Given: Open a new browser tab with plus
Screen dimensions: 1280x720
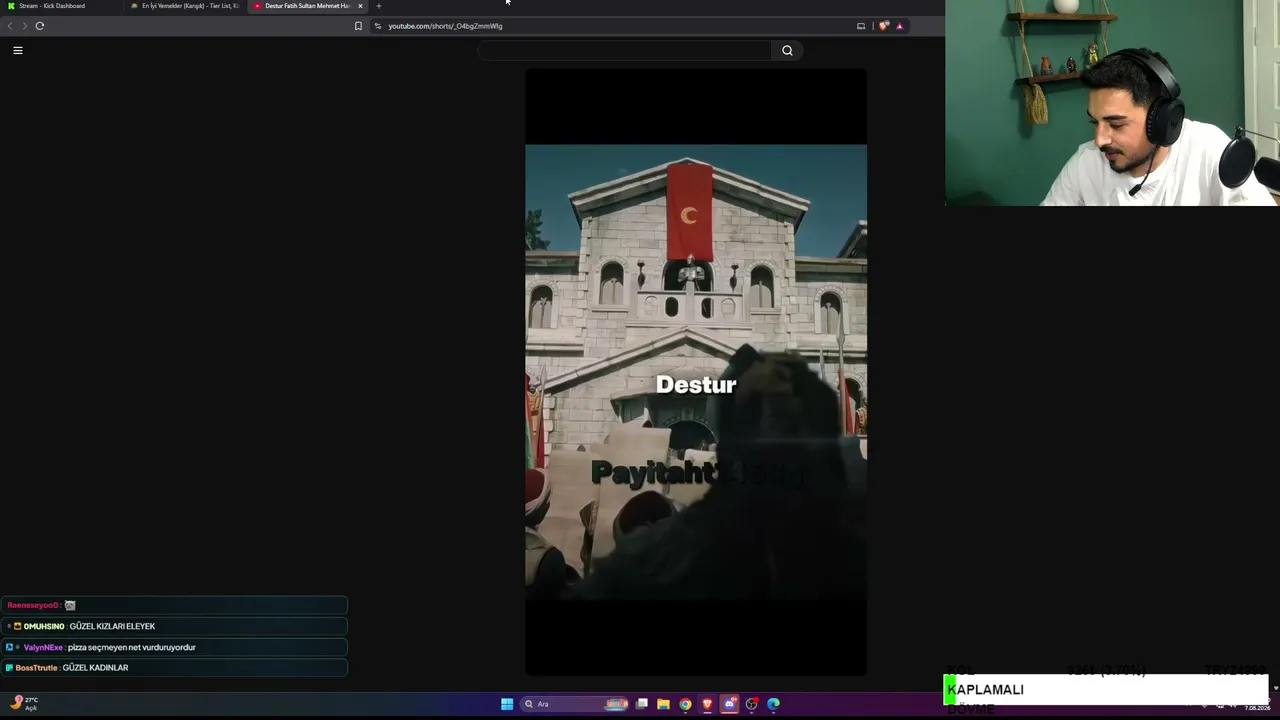Looking at the screenshot, I should [378, 6].
